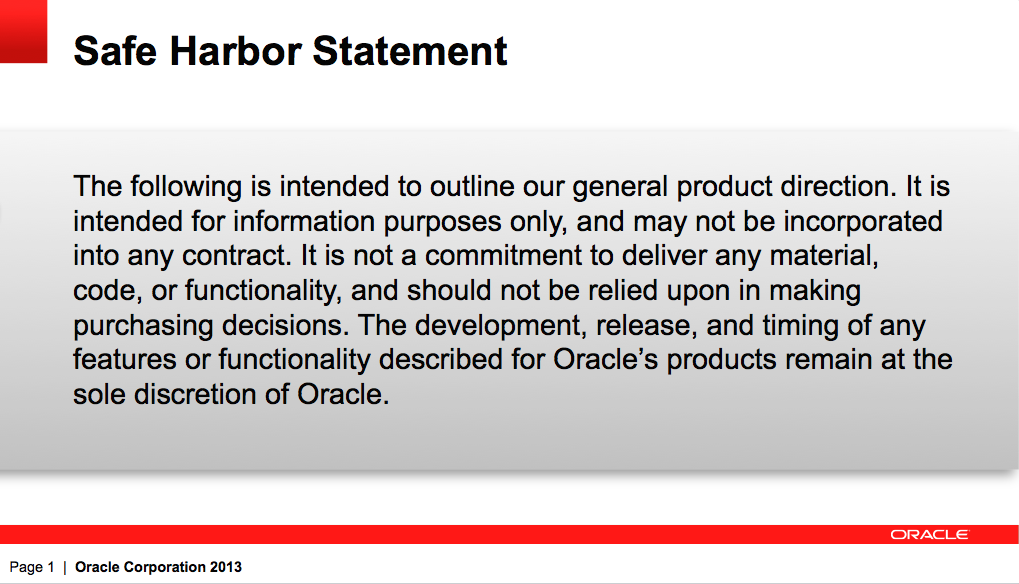Click the phrase 'code, or functionality'
Screen dimensions: 1019x584
coord(207,291)
